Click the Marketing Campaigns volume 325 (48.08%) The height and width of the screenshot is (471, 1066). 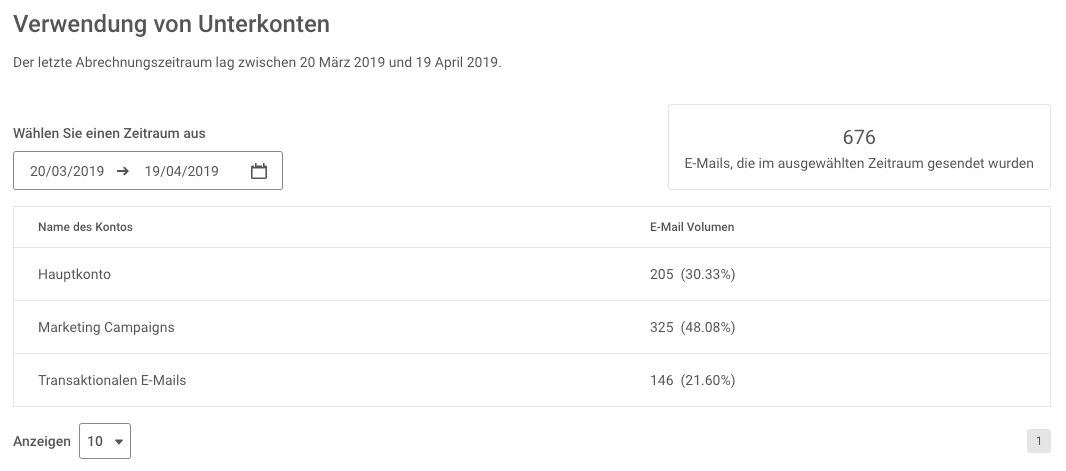click(x=692, y=328)
